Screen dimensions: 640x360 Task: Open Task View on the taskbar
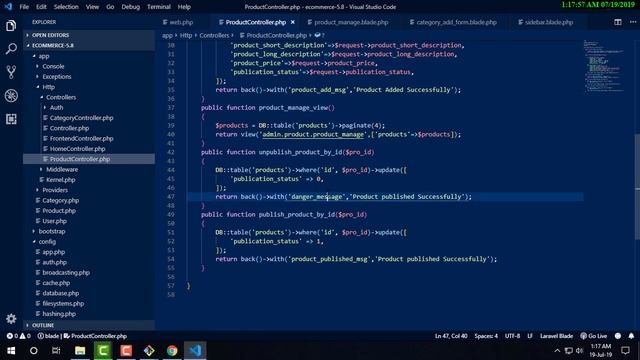56,351
